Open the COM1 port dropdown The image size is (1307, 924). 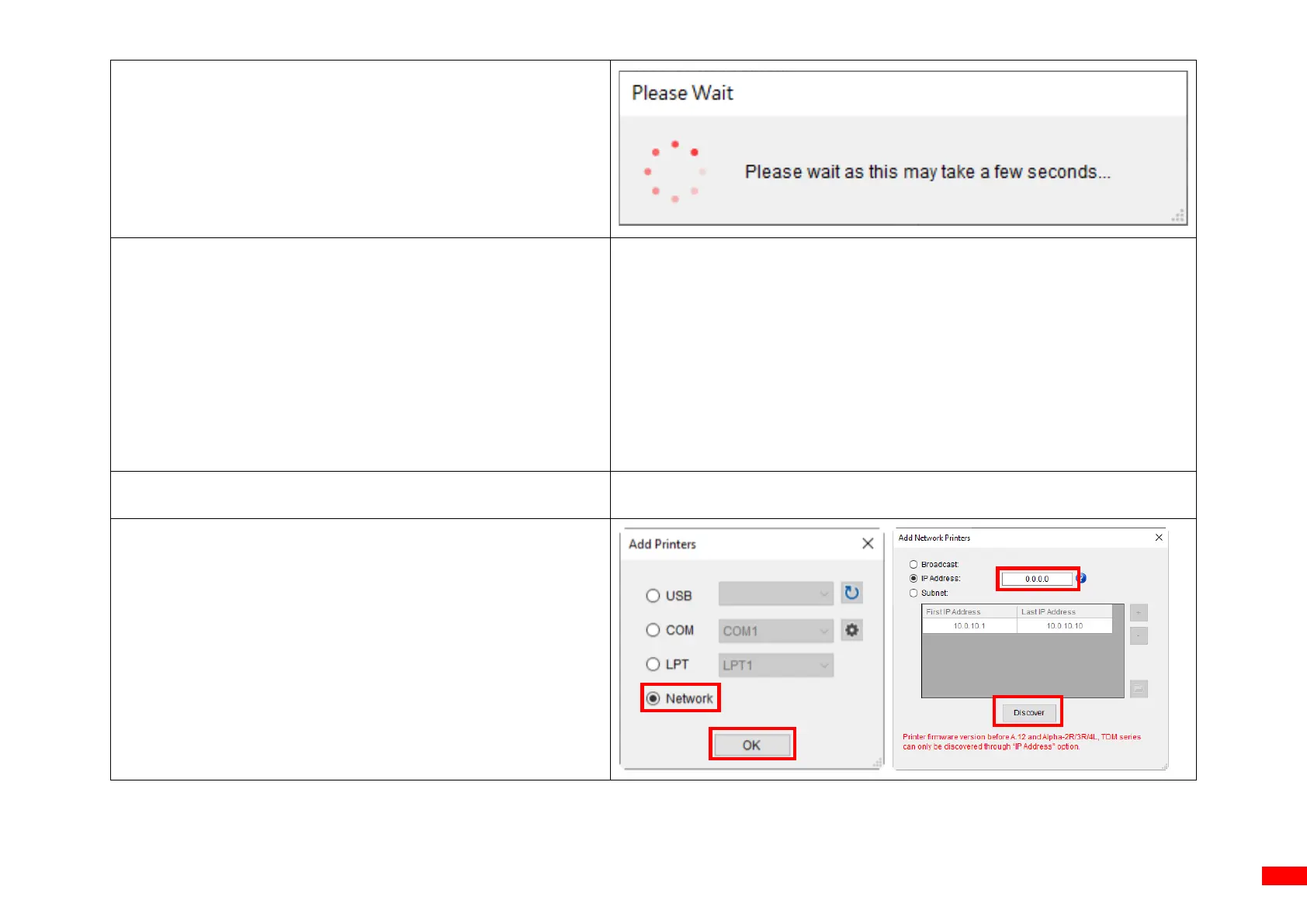pos(776,631)
